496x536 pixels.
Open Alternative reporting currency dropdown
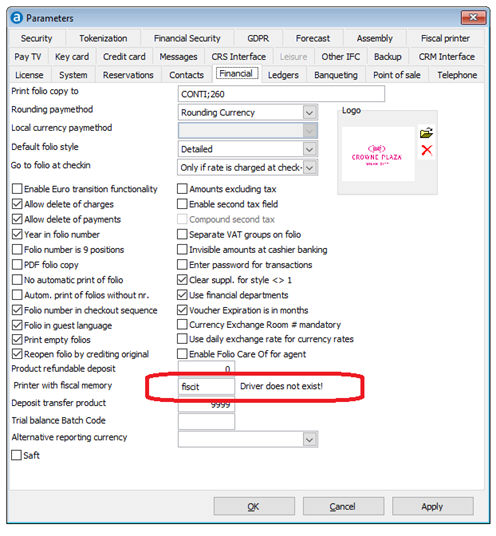[310, 439]
